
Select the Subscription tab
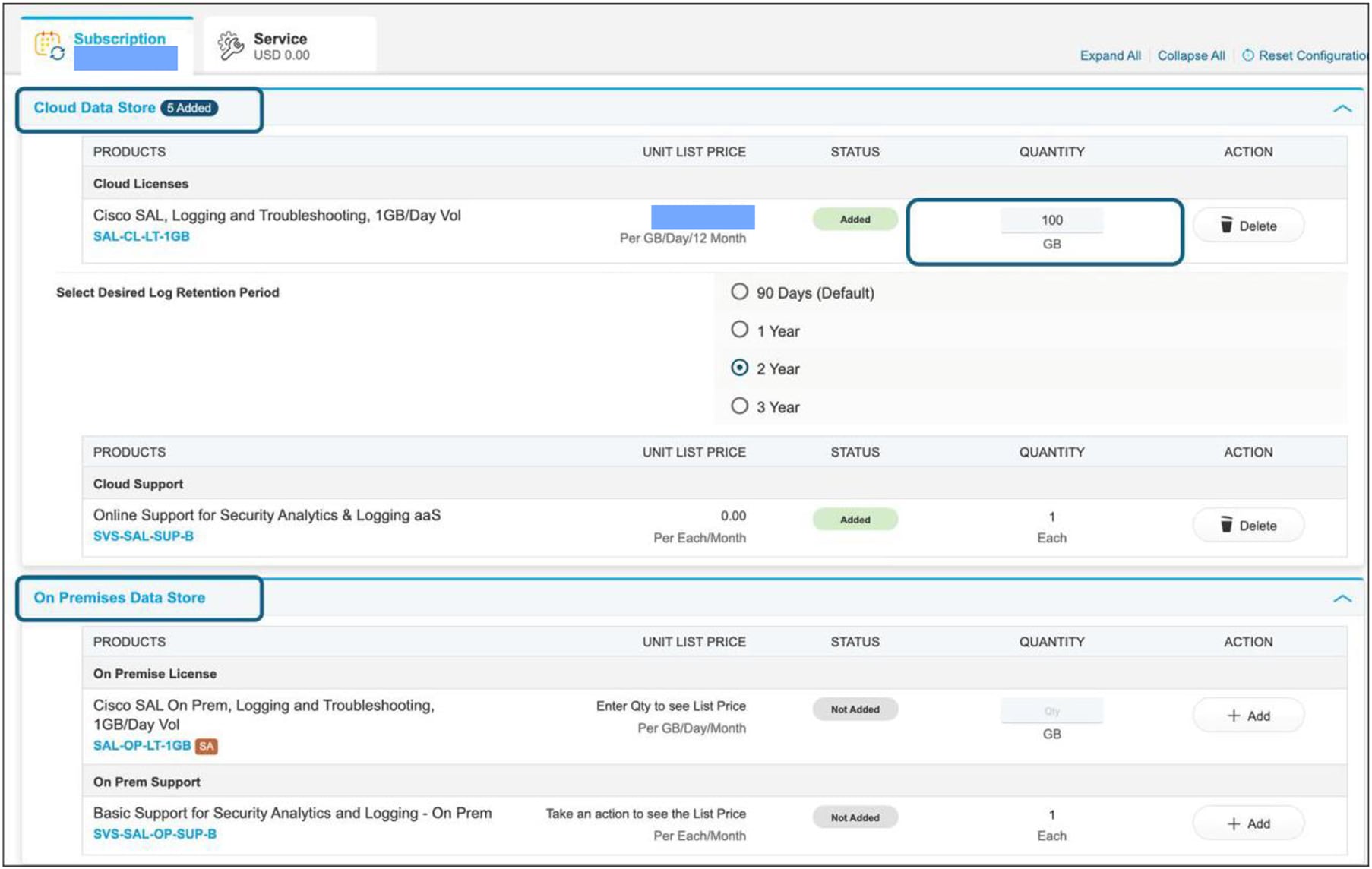pyautogui.click(x=119, y=38)
